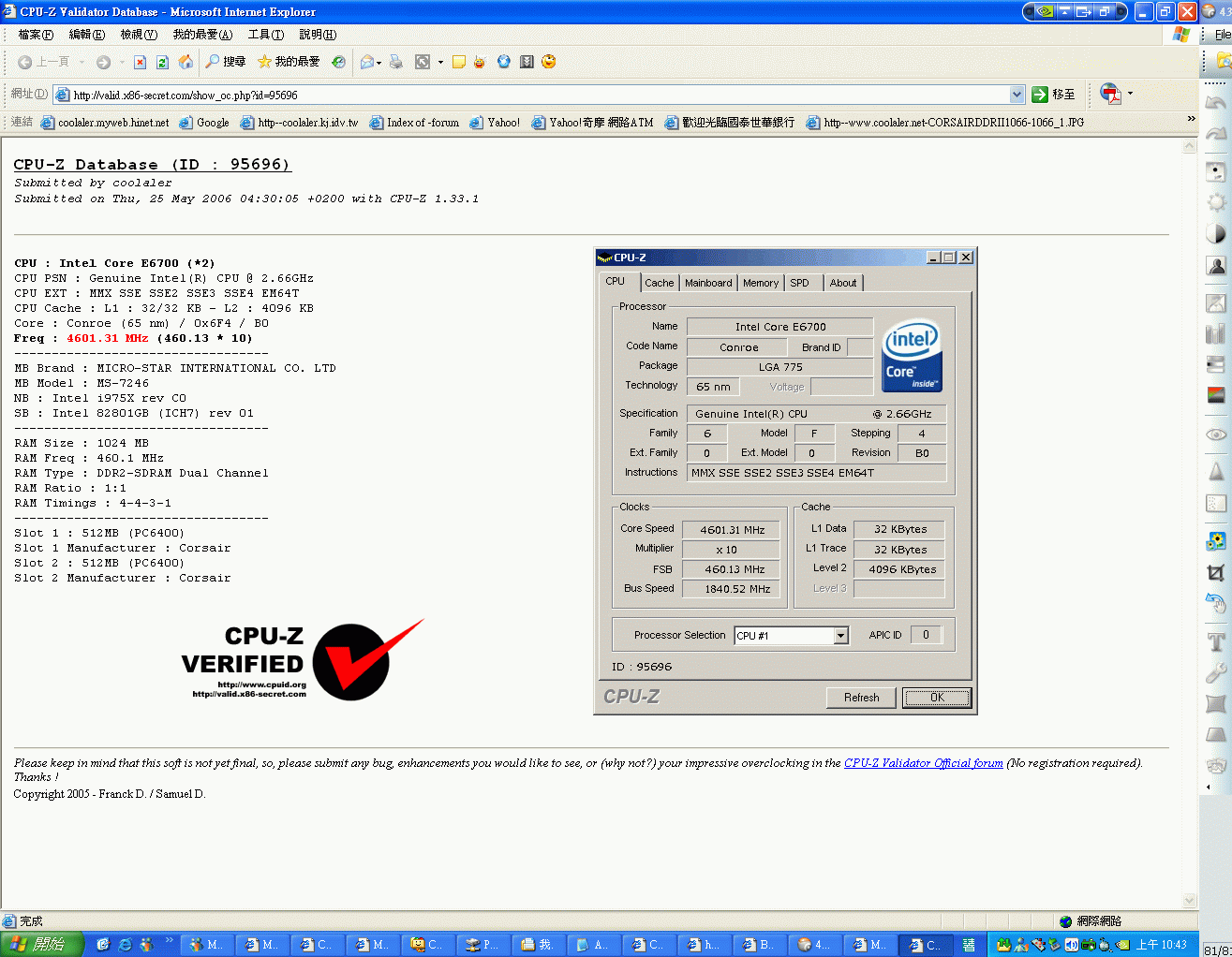
Task: Switch to the Mainboard tab in CPU-Z
Action: click(708, 283)
